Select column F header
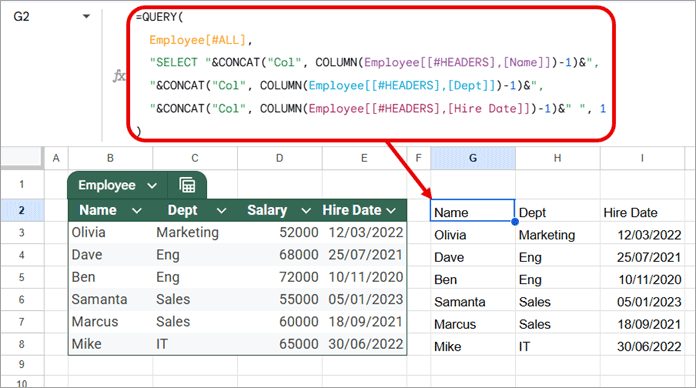696x388 pixels. point(419,158)
